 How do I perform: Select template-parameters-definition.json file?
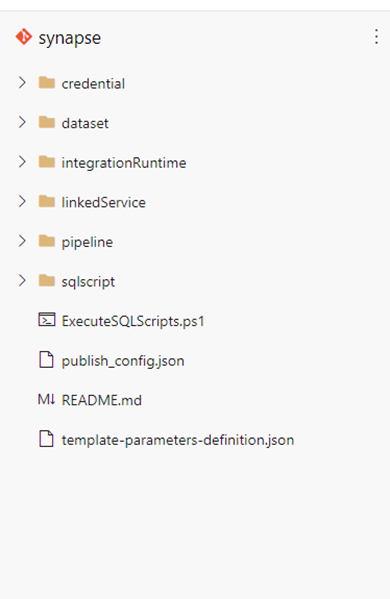click(178, 440)
